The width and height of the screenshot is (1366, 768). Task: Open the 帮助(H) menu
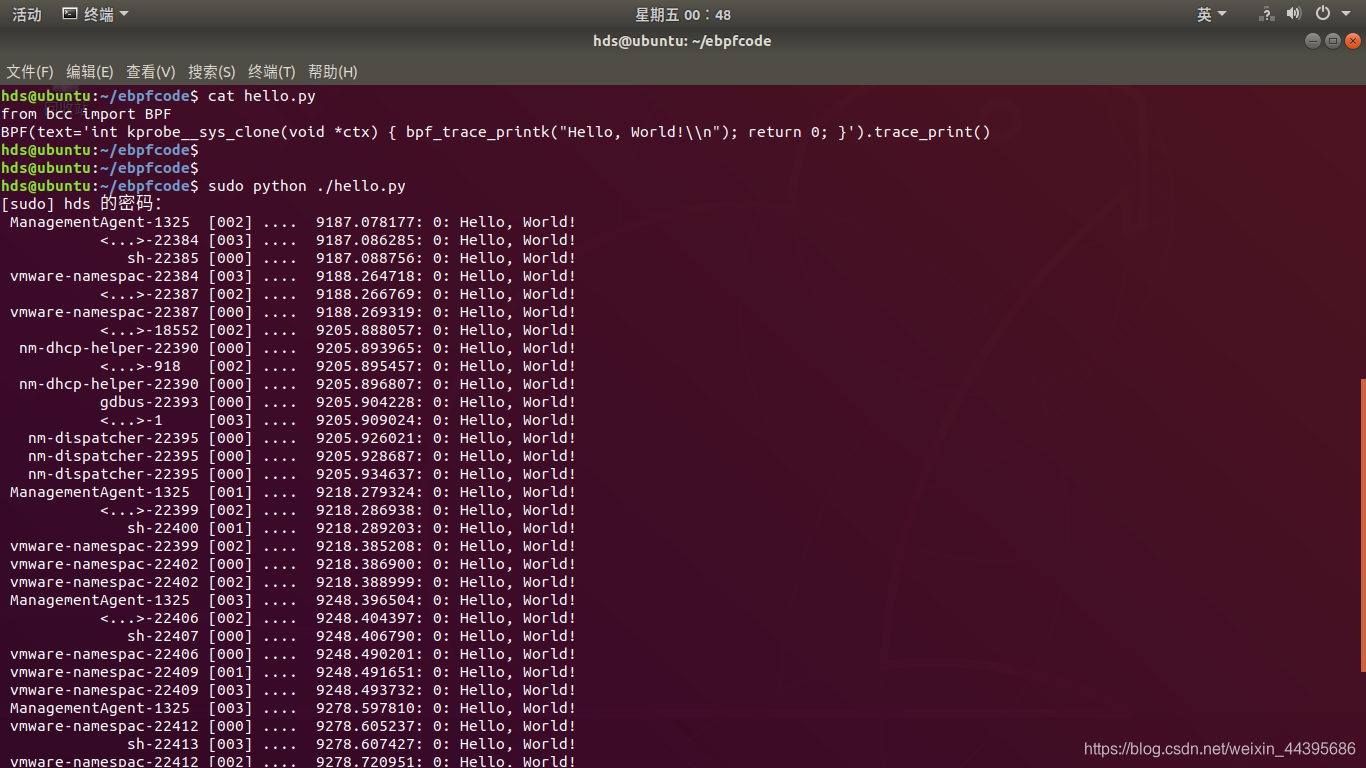coord(333,72)
